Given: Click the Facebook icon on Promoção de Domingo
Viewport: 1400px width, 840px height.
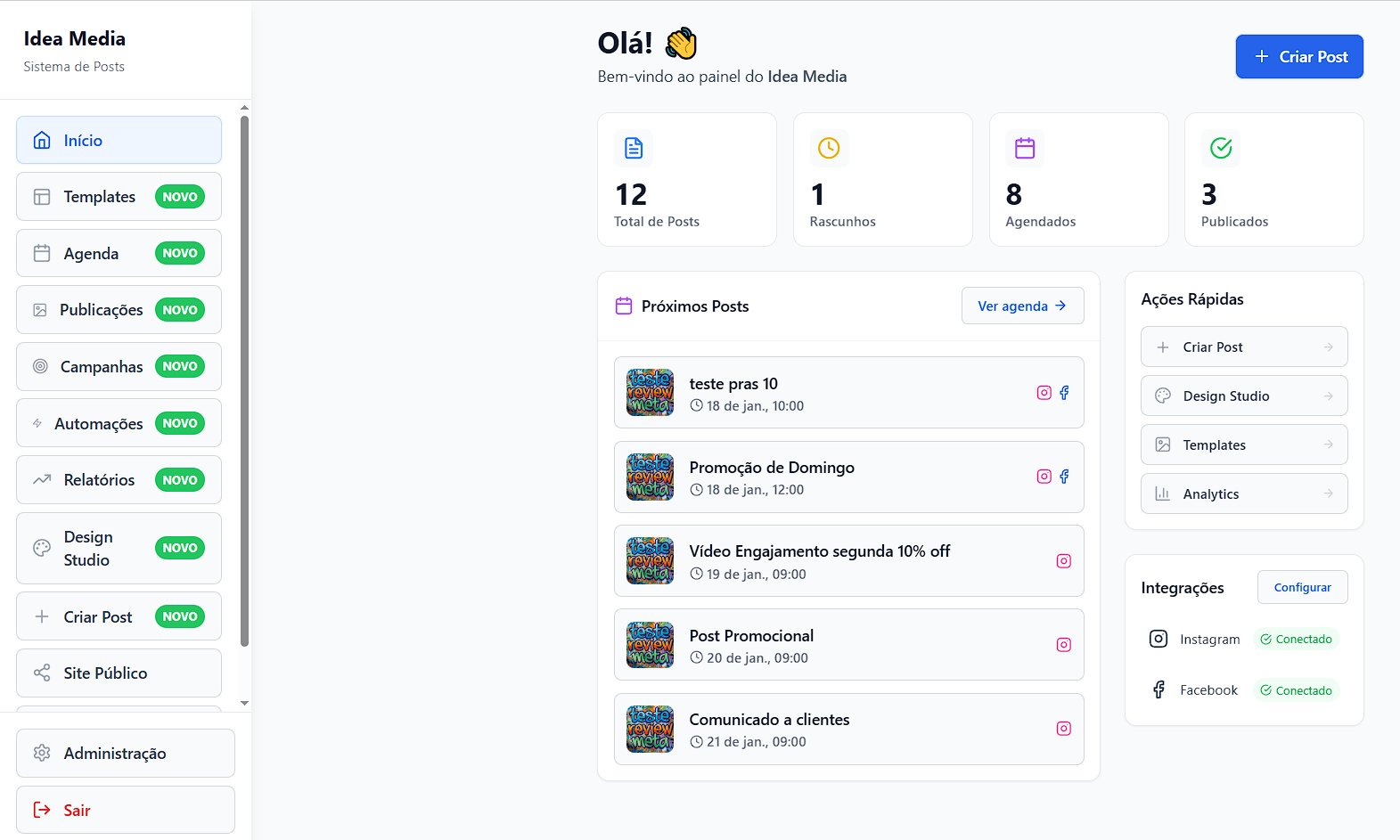Looking at the screenshot, I should (x=1064, y=477).
